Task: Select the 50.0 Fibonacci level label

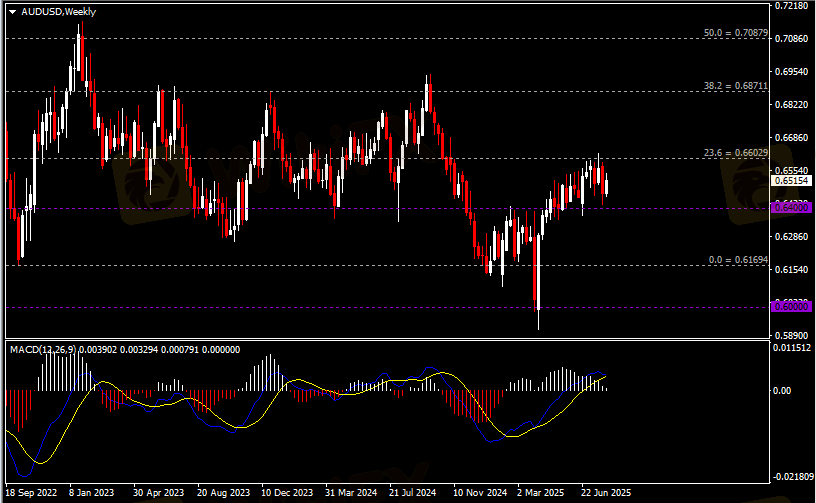Action: pos(735,33)
